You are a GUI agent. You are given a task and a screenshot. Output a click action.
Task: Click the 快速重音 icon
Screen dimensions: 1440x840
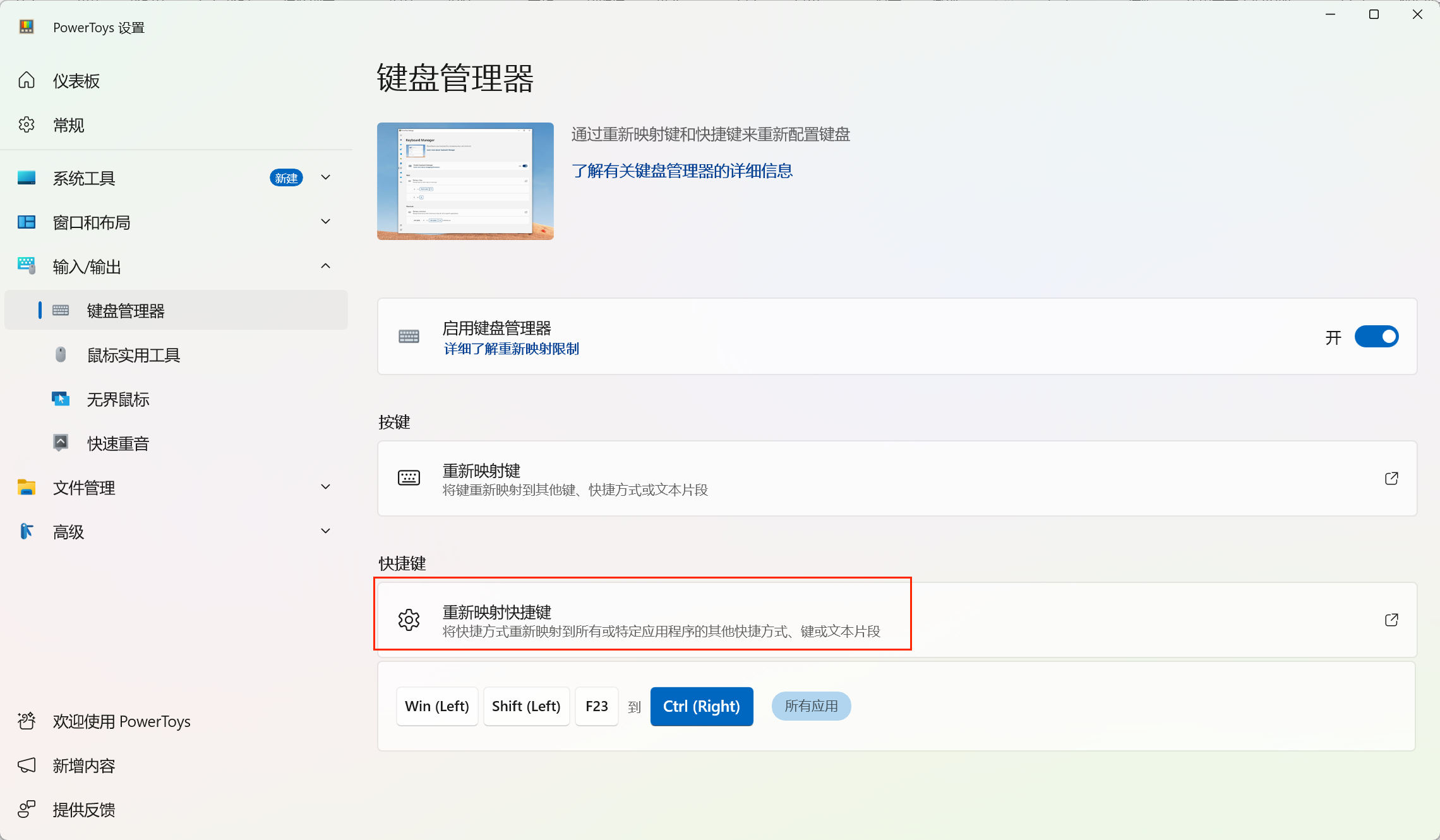point(61,443)
